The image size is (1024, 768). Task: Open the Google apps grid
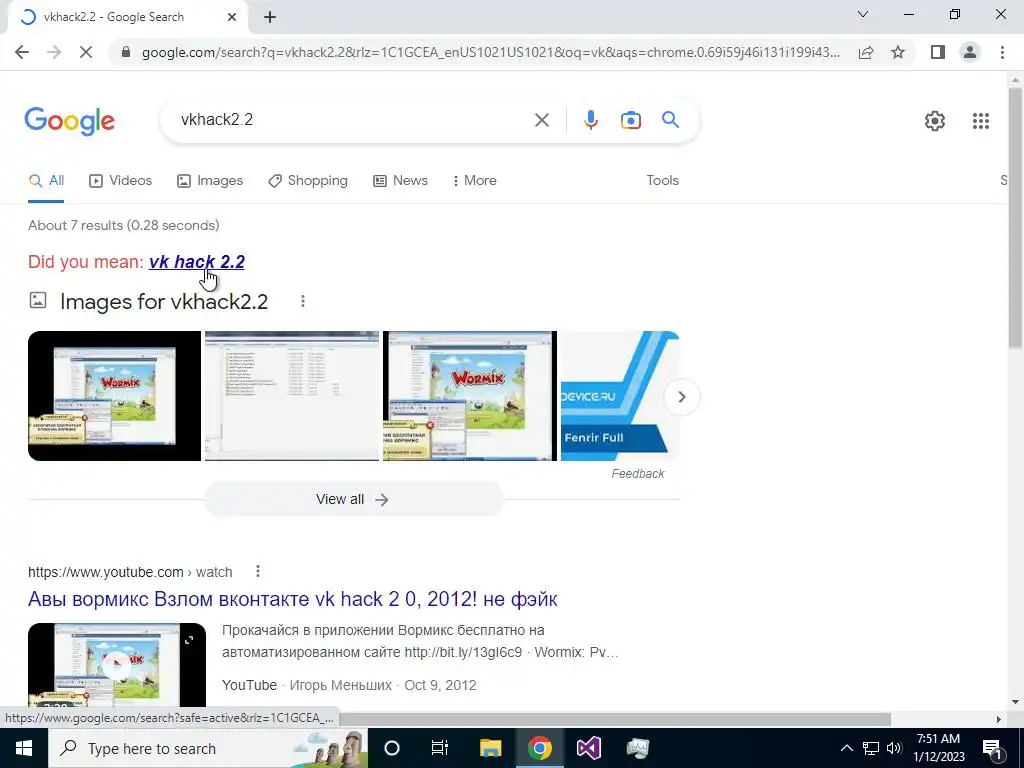(x=980, y=121)
